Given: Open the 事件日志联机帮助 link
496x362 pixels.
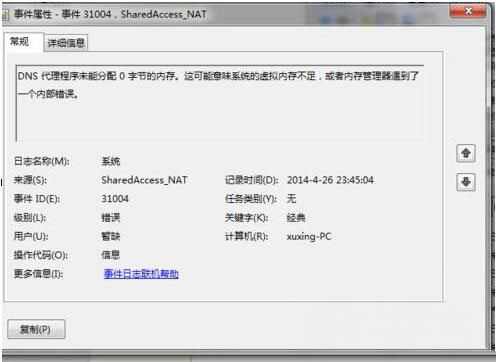Looking at the screenshot, I should tap(141, 274).
